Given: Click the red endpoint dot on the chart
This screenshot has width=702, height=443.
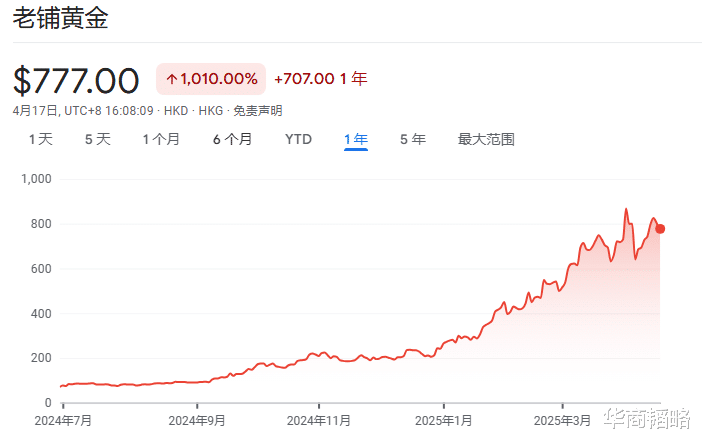Looking at the screenshot, I should tap(660, 229).
